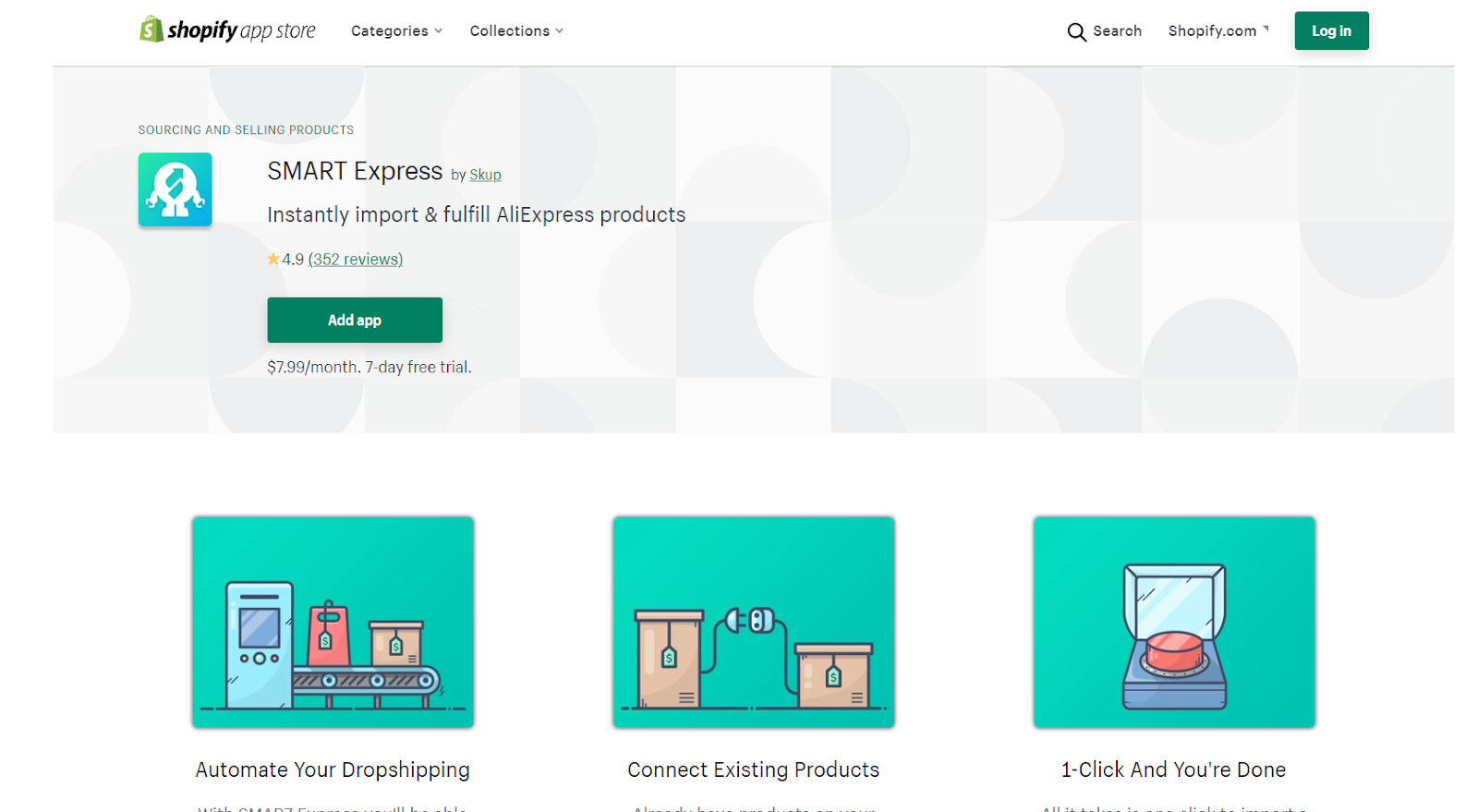The image size is (1478, 812).
Task: Click the Shopify.com external arrow icon
Action: click(1266, 29)
